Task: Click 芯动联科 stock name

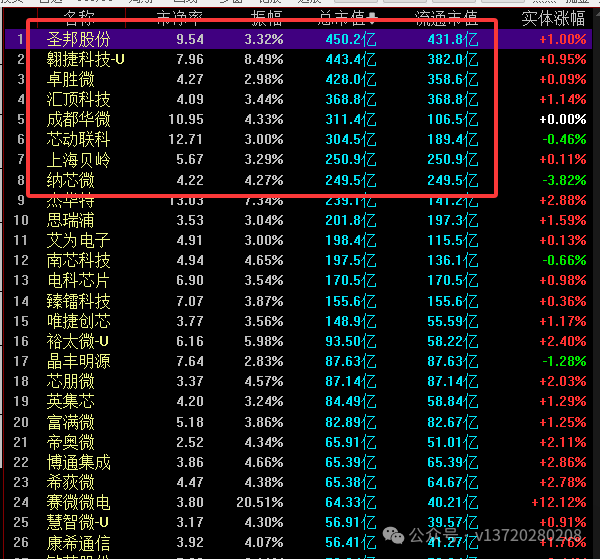Action: tap(78, 139)
